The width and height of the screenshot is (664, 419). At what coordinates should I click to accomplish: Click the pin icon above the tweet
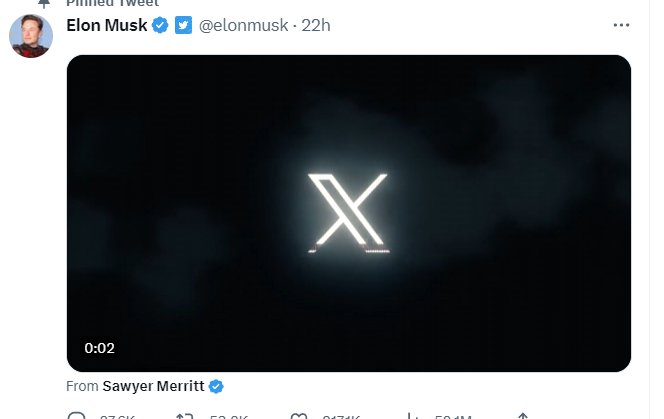click(43, 4)
